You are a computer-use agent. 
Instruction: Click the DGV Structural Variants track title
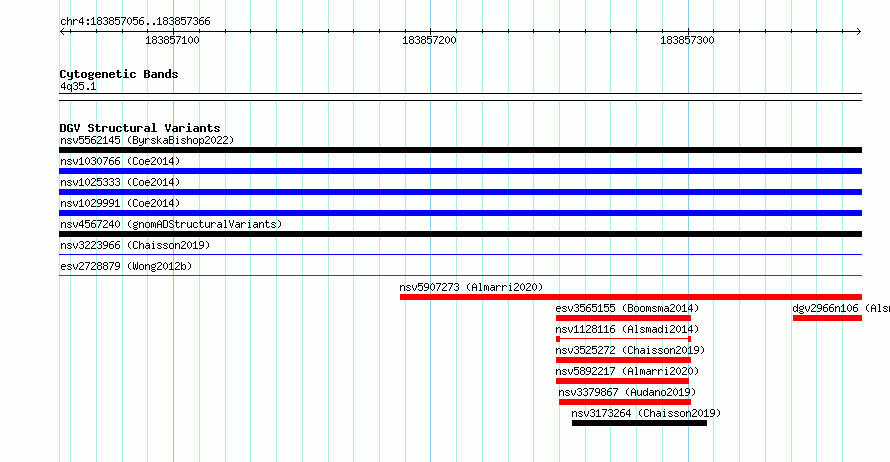(x=140, y=128)
